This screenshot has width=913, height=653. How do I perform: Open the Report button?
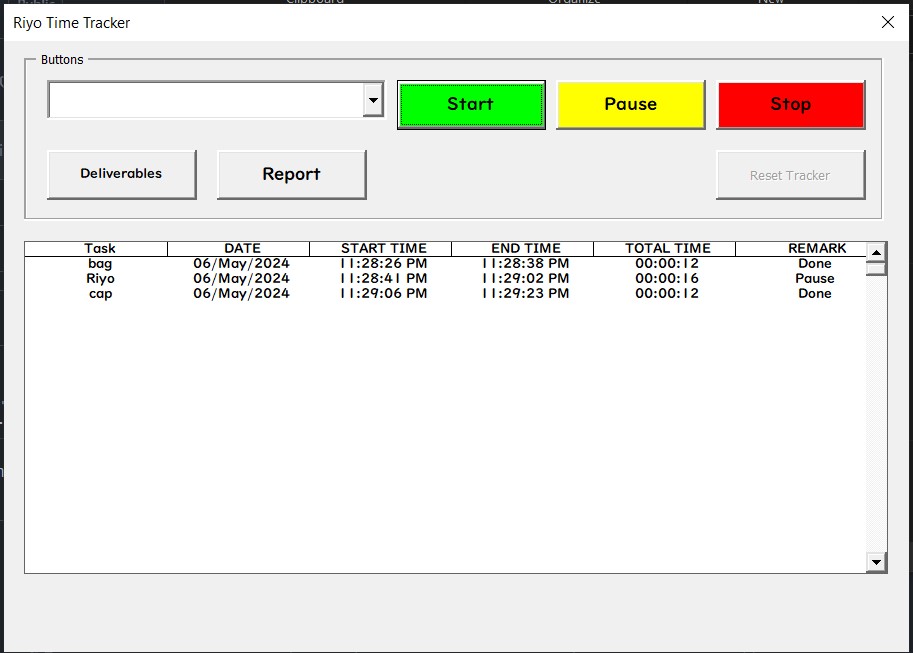tap(292, 174)
